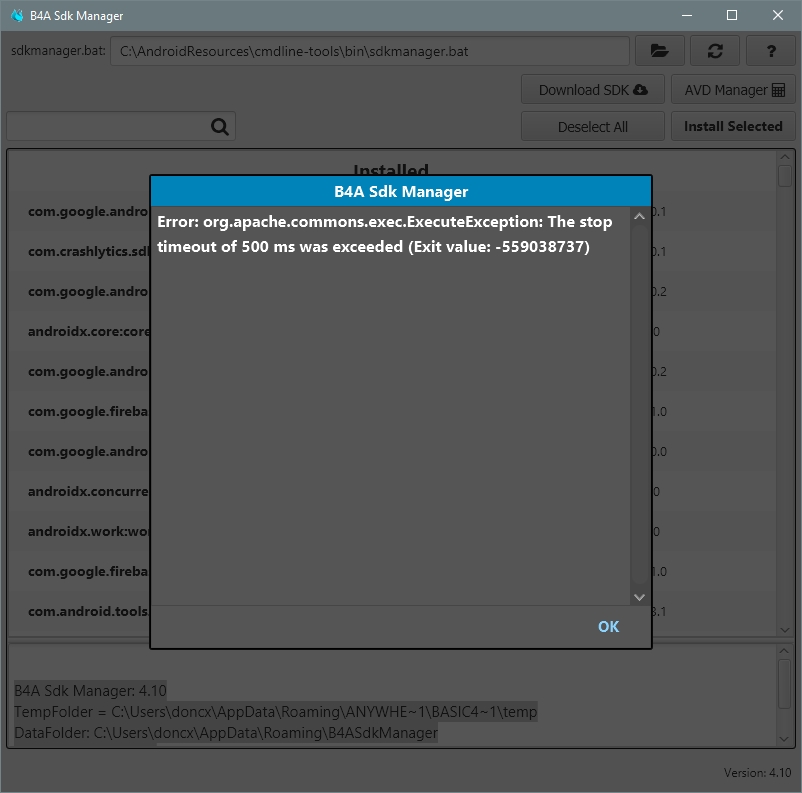Refresh the SDK package list
This screenshot has width=802, height=793.
(715, 50)
